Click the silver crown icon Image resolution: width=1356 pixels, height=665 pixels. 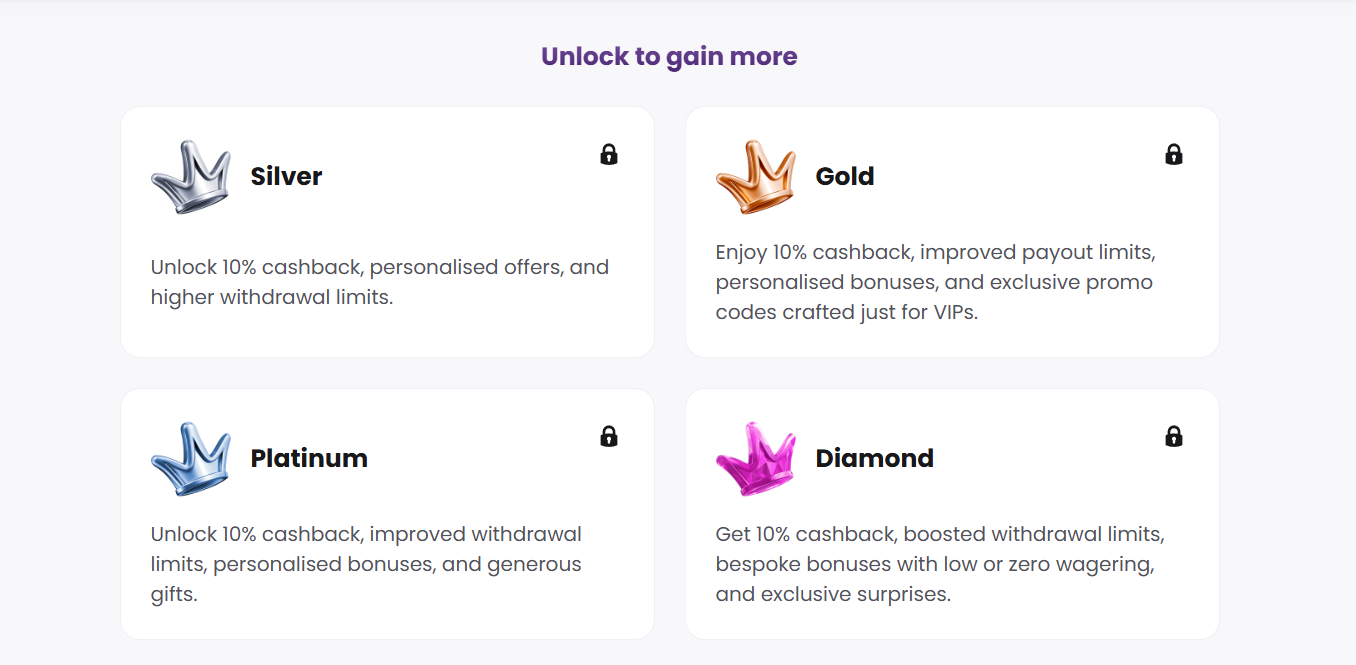(190, 177)
